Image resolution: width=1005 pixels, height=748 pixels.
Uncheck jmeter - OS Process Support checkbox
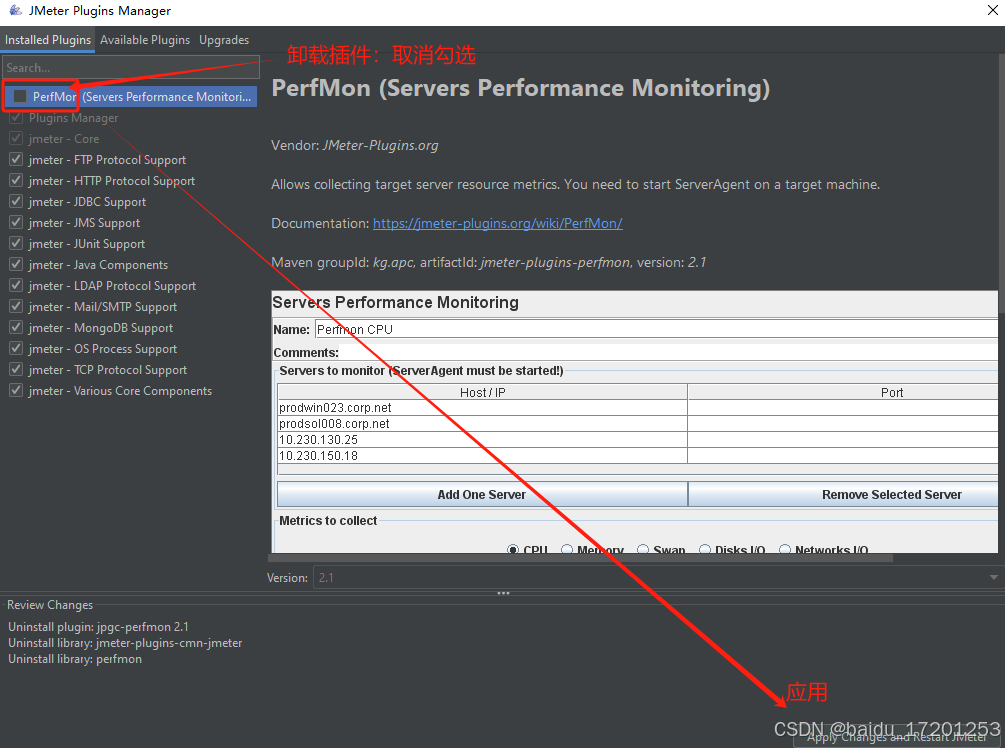[x=17, y=349]
